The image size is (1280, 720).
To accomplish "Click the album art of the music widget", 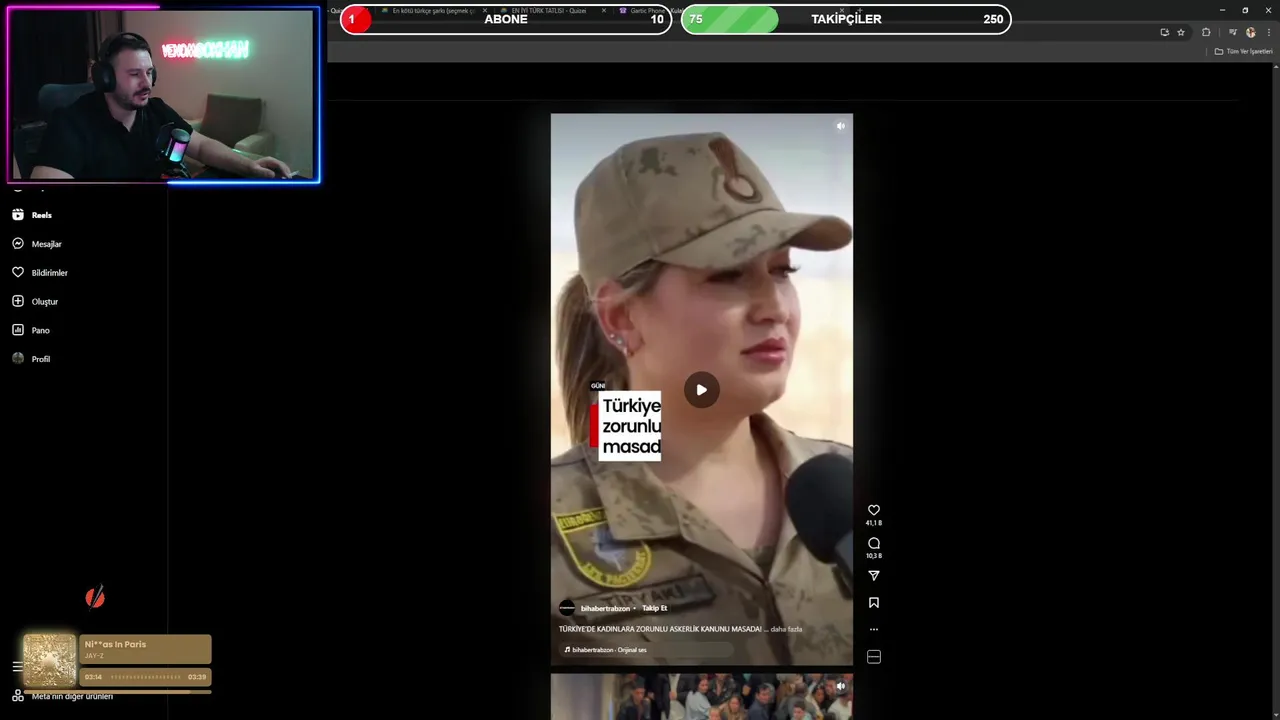I will click(x=50, y=660).
